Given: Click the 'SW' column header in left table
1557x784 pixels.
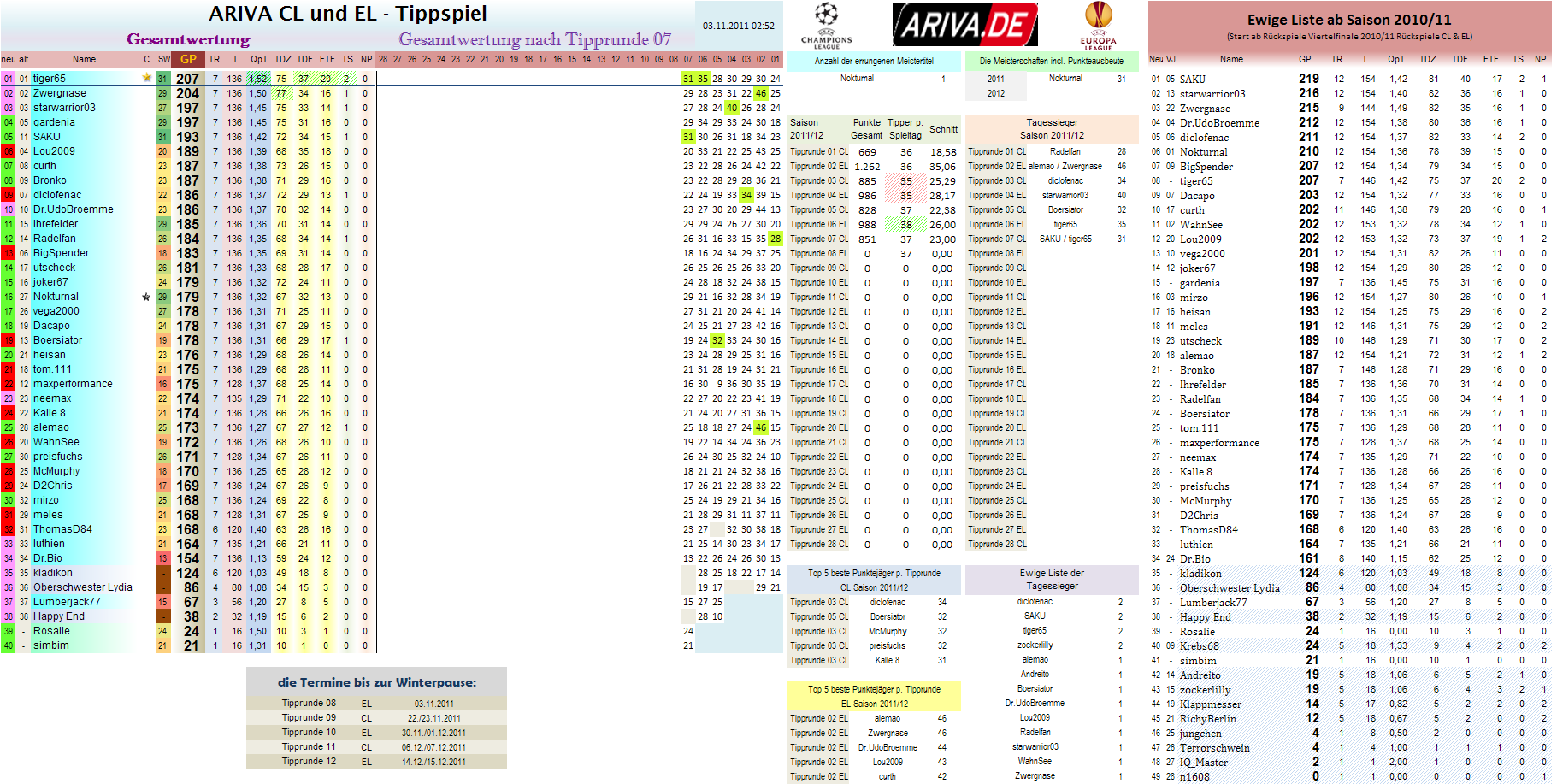Looking at the screenshot, I should (163, 59).
